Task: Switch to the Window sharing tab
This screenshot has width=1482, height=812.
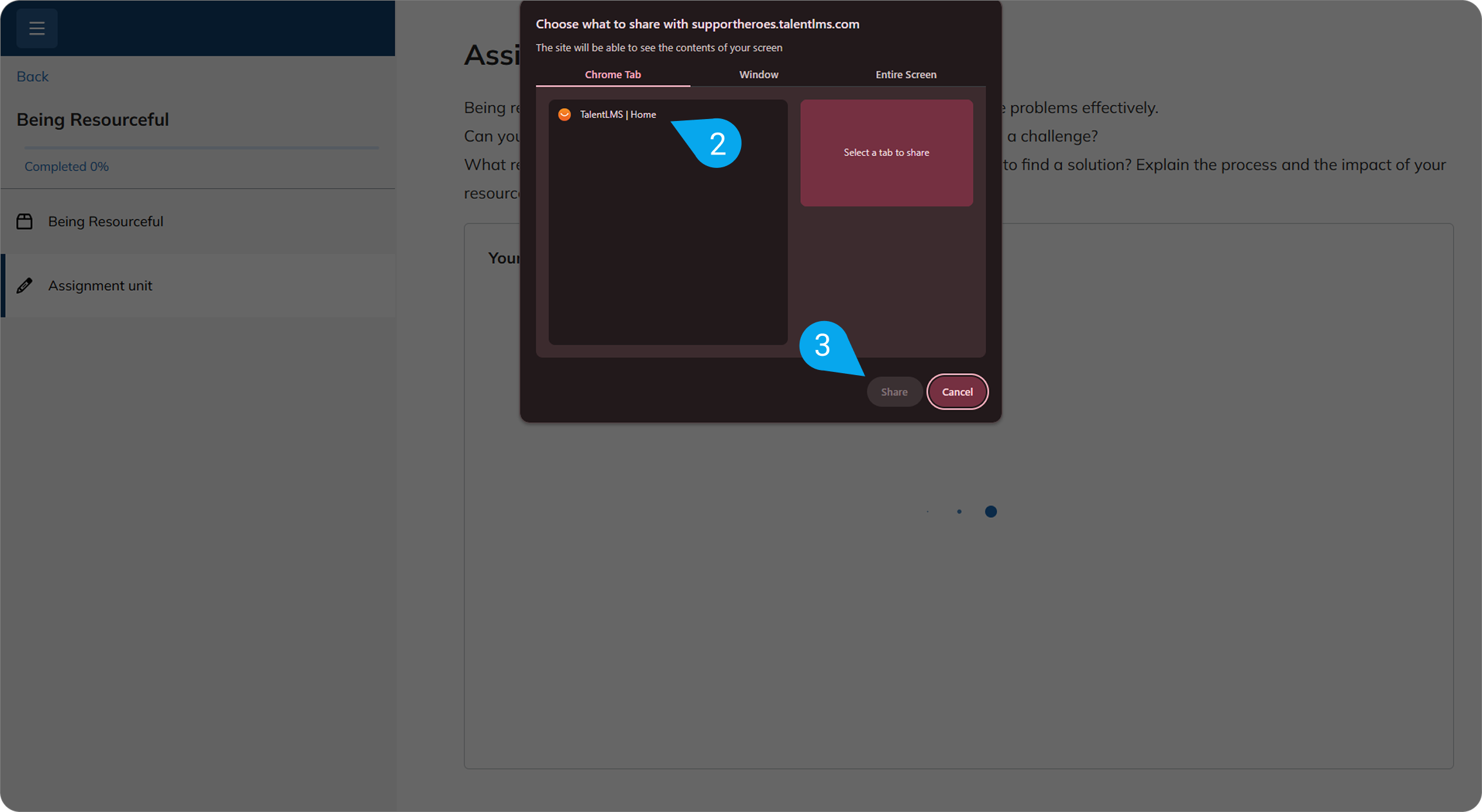Action: click(759, 75)
